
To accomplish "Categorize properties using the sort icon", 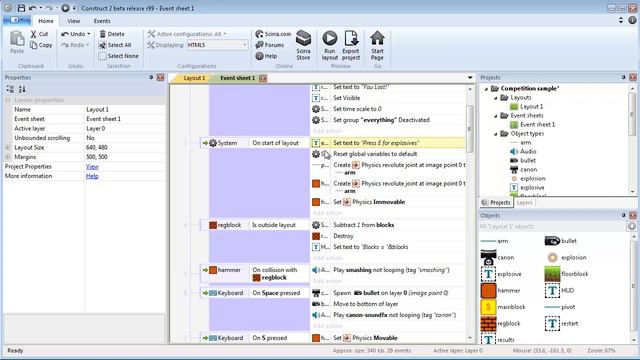I will point(10,89).
